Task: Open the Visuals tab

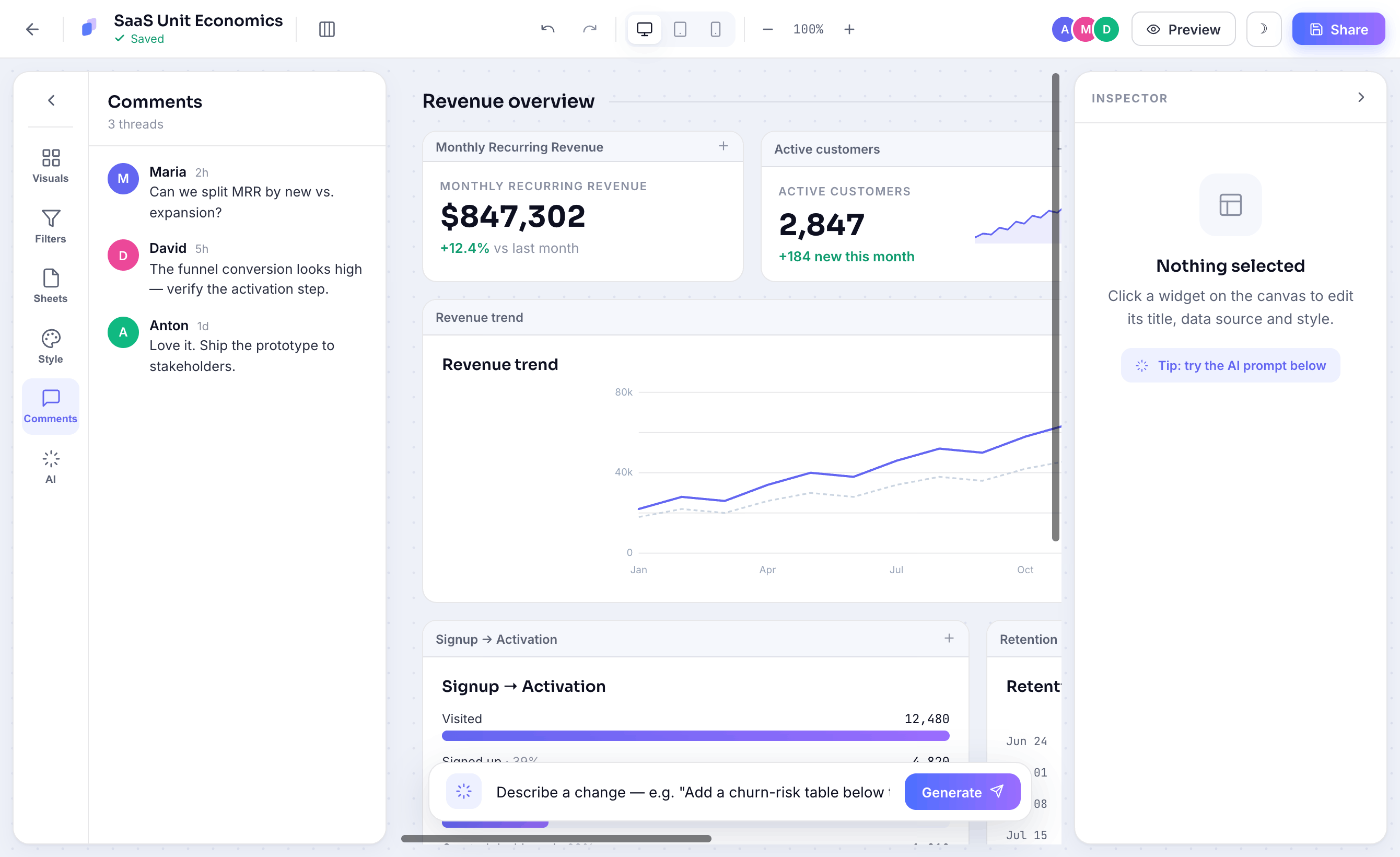Action: tap(51, 165)
